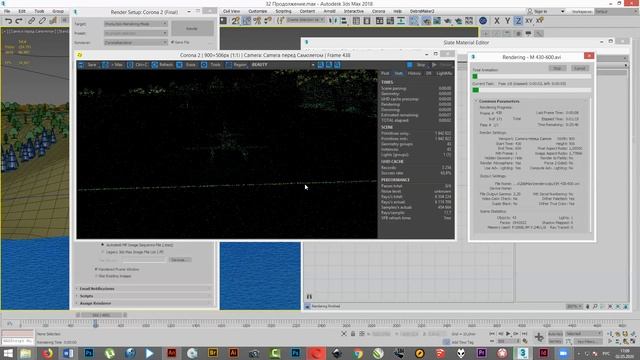Switch to History tab in Corona frame buffer
The height and width of the screenshot is (360, 640).
414,73
